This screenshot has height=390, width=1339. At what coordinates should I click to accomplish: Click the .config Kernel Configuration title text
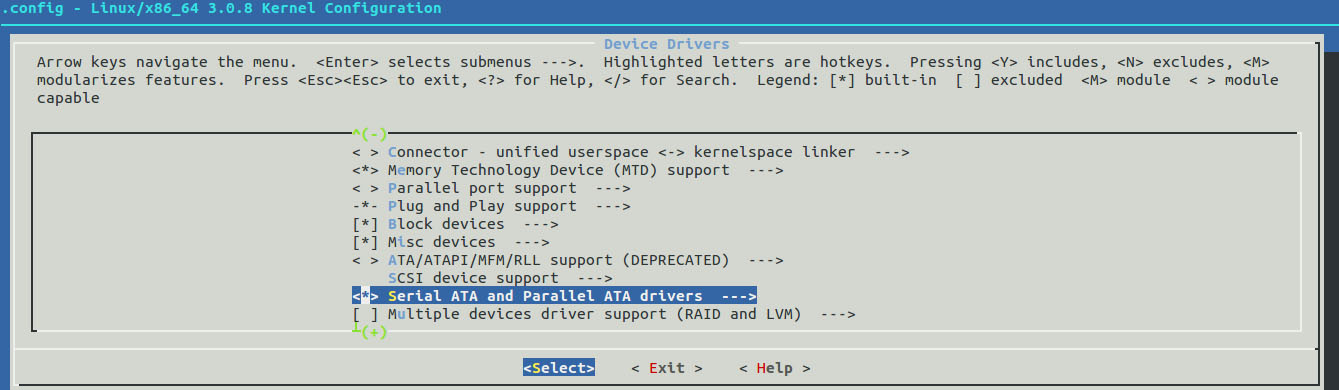pos(222,8)
